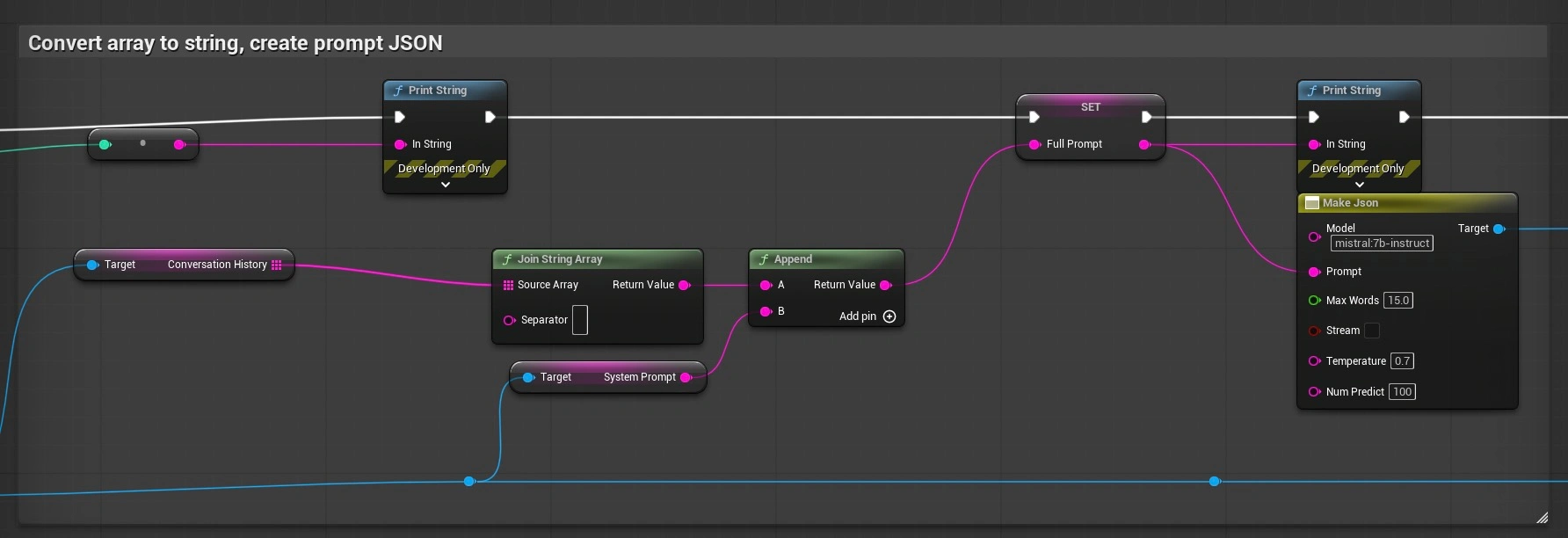Click the Target pin on System Prompt node
The width and height of the screenshot is (1568, 538).
(528, 377)
